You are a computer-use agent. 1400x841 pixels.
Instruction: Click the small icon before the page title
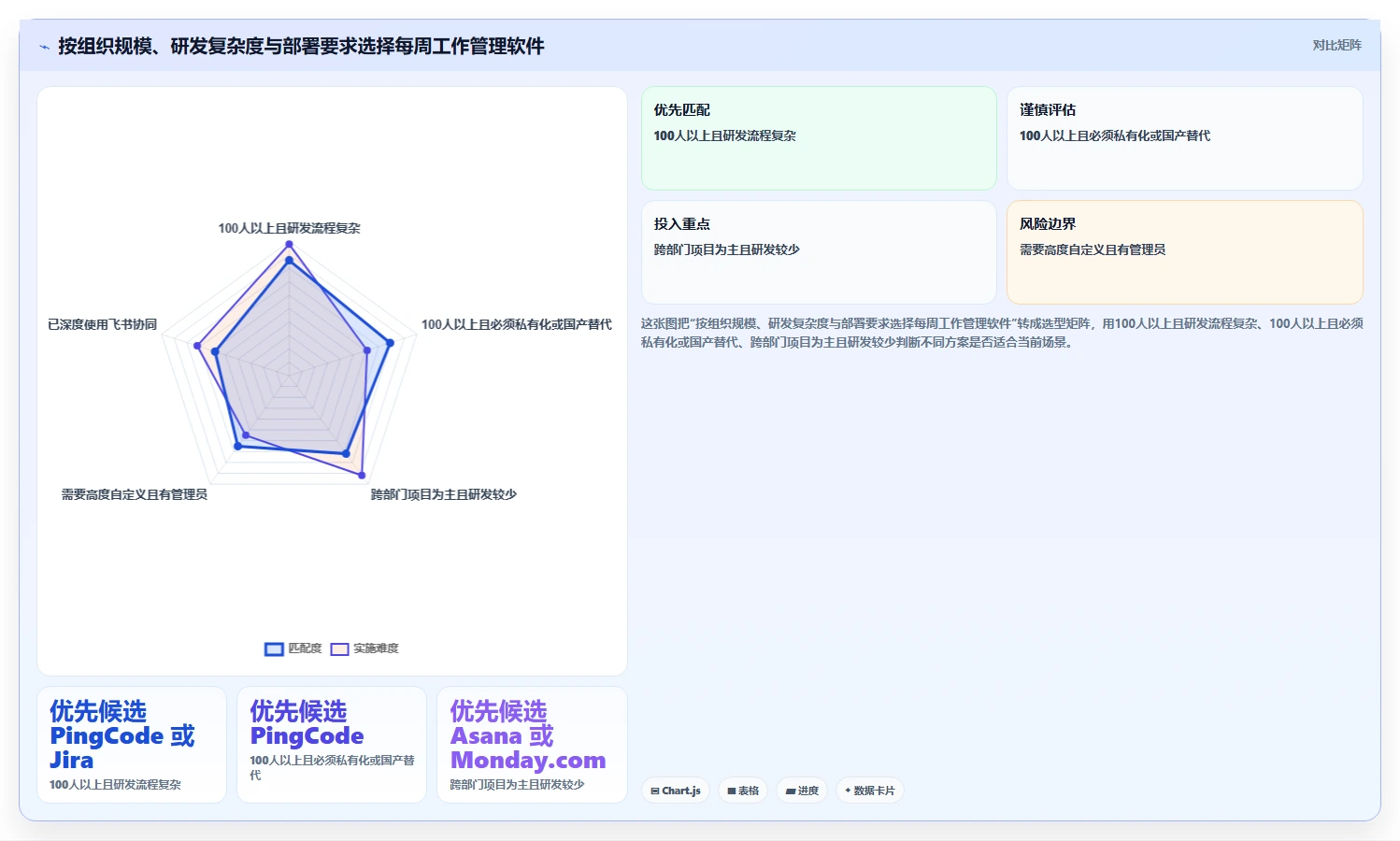click(x=44, y=47)
